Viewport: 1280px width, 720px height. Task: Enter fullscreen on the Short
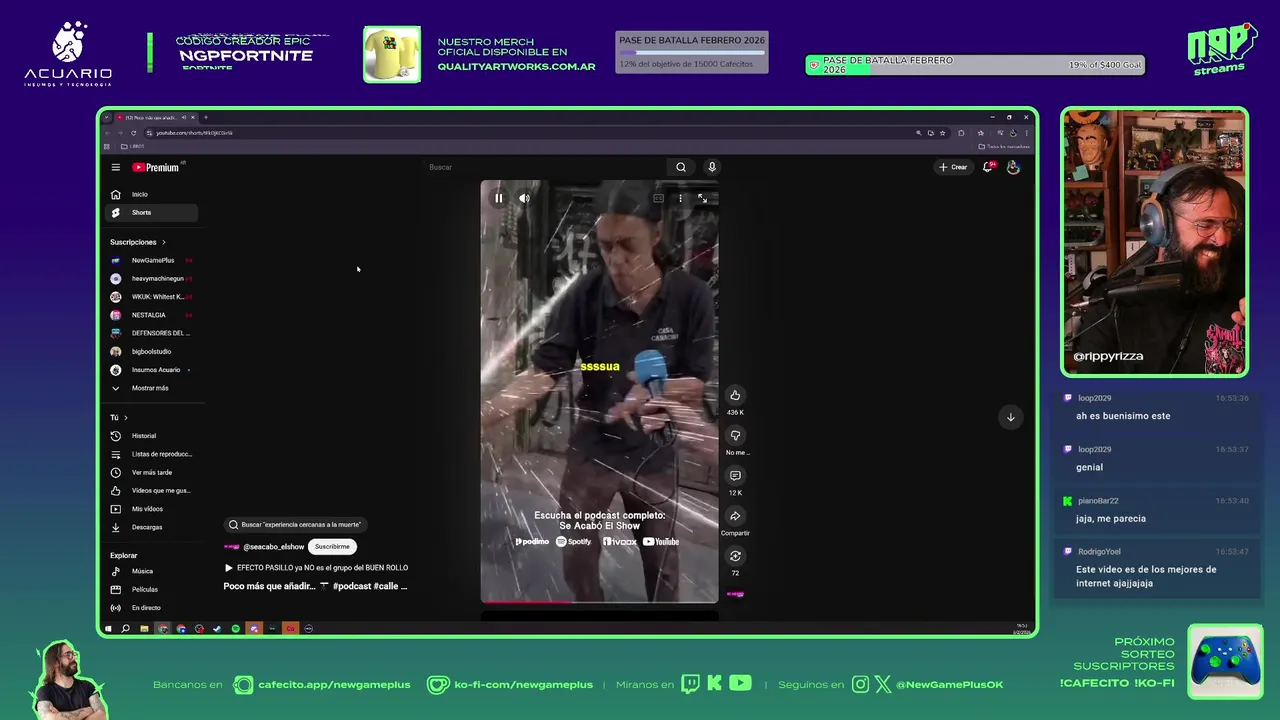(x=702, y=198)
